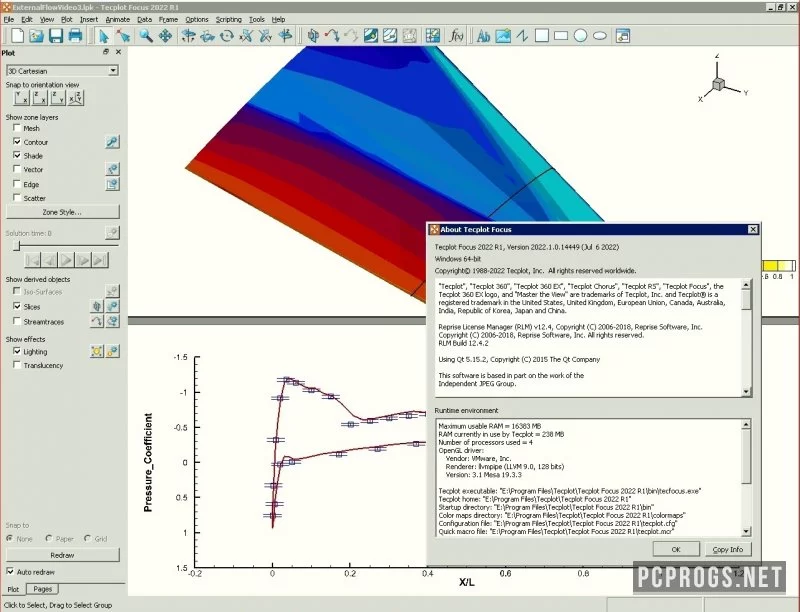Viewport: 800px width, 612px height.
Task: Click the light source position icon
Action: pyautogui.click(x=96, y=351)
